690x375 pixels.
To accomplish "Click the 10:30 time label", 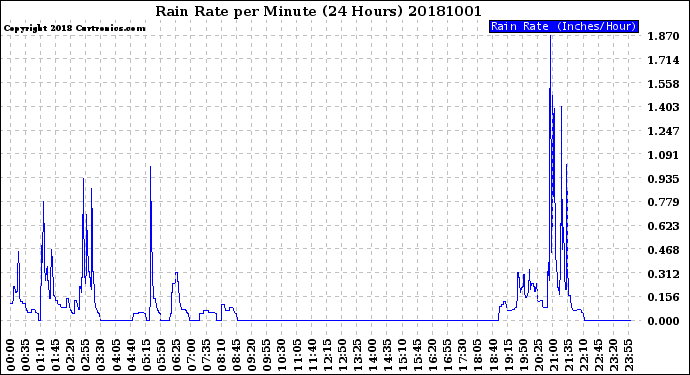I will coord(282,355).
